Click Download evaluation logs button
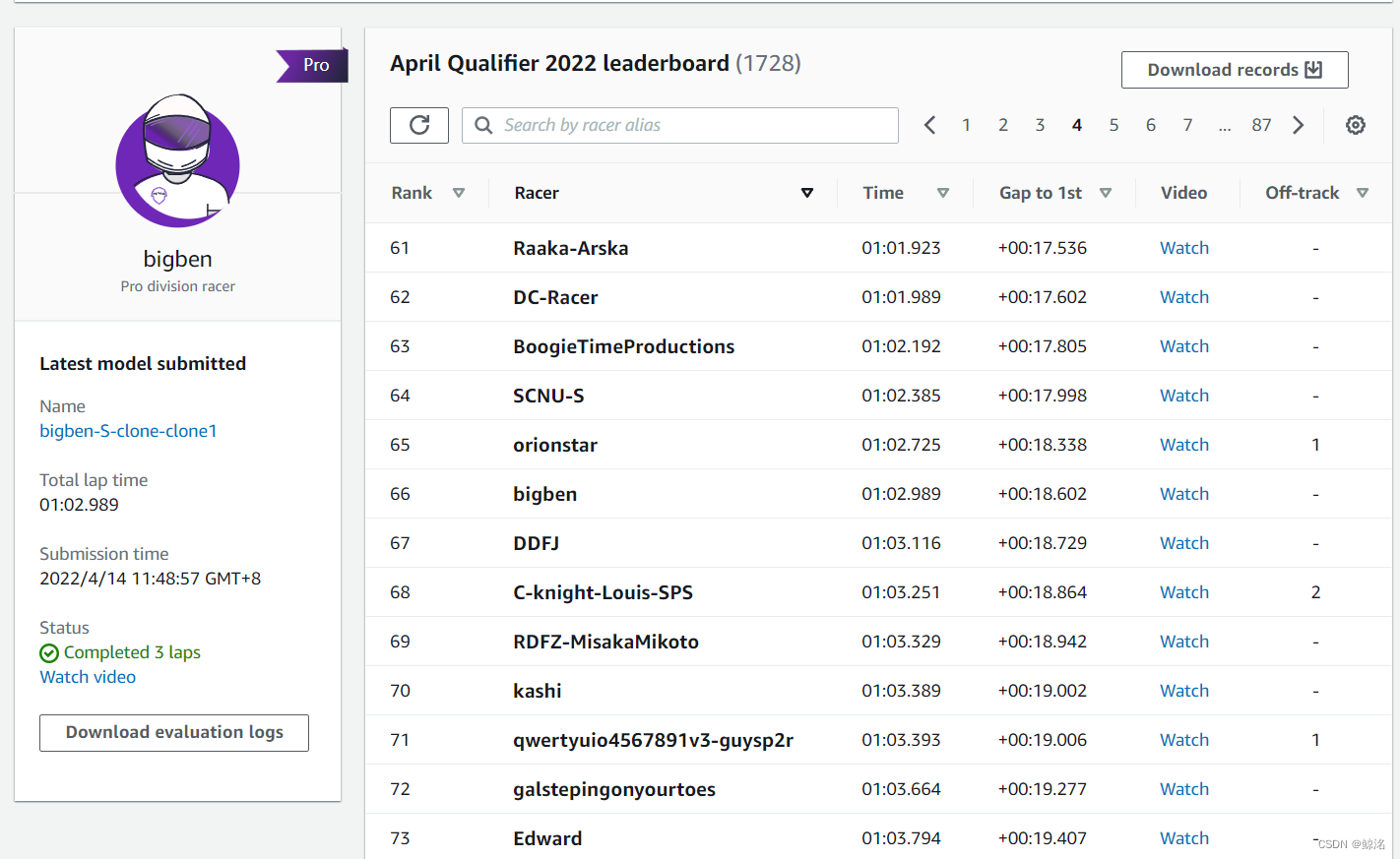Image resolution: width=1400 pixels, height=859 pixels. click(x=174, y=733)
